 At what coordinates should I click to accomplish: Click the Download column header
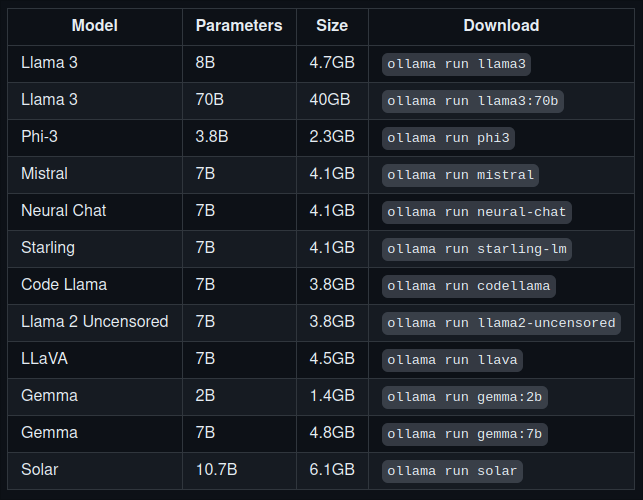(501, 26)
